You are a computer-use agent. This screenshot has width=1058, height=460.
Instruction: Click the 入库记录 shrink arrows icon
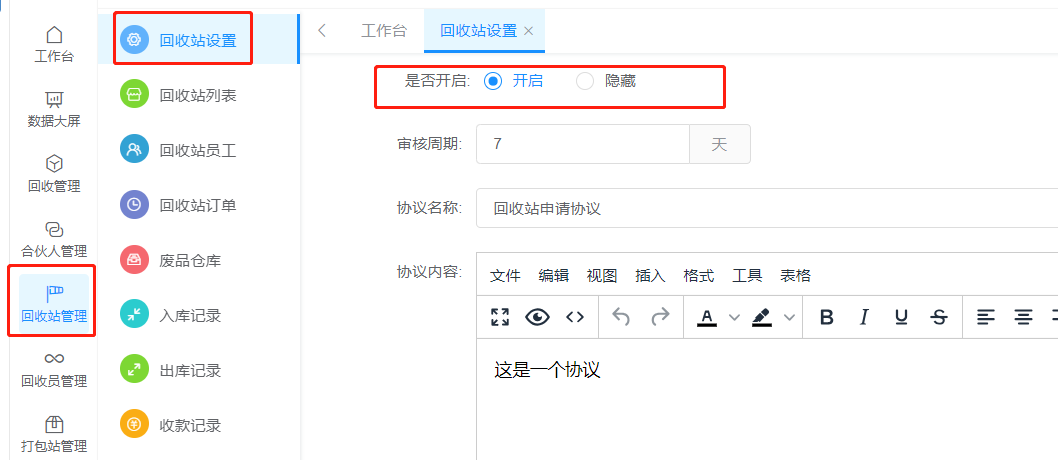coord(134,314)
